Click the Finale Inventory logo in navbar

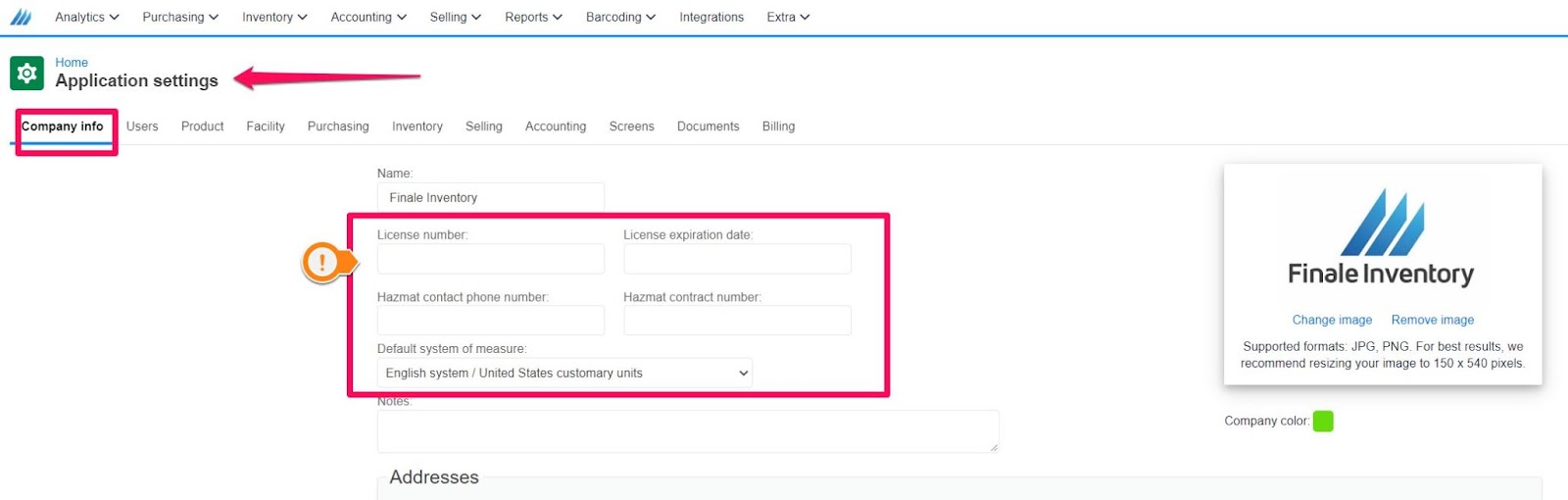pos(21,17)
